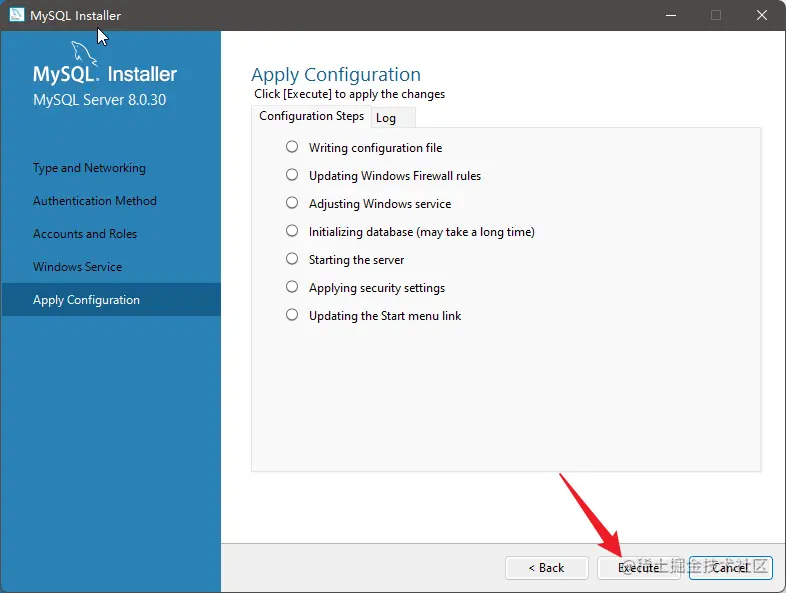The width and height of the screenshot is (786, 593).
Task: Click the Starting the server status circle
Action: coord(292,259)
